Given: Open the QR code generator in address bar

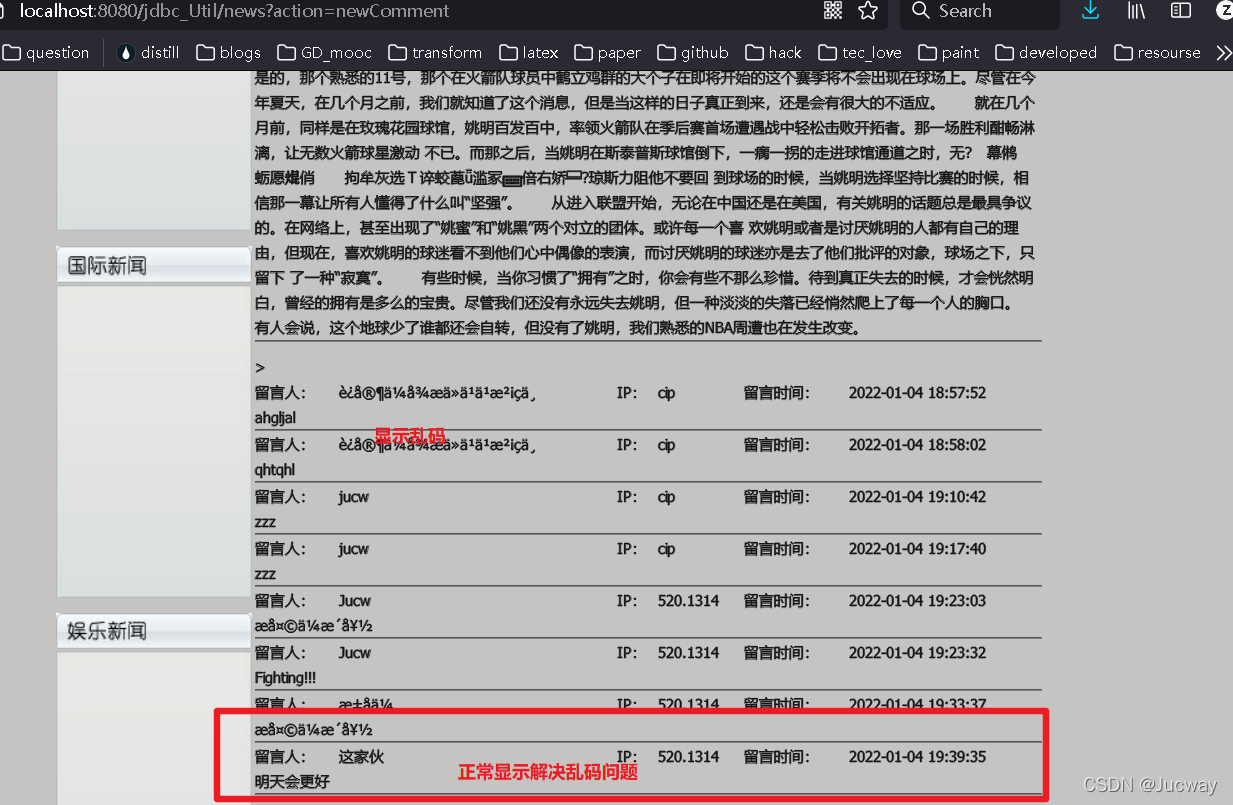Looking at the screenshot, I should coord(833,11).
